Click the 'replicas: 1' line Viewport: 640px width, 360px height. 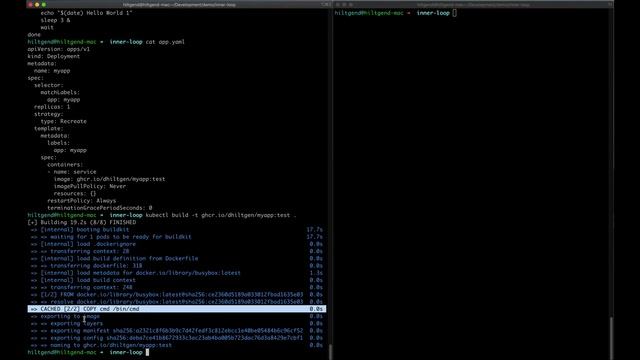52,107
